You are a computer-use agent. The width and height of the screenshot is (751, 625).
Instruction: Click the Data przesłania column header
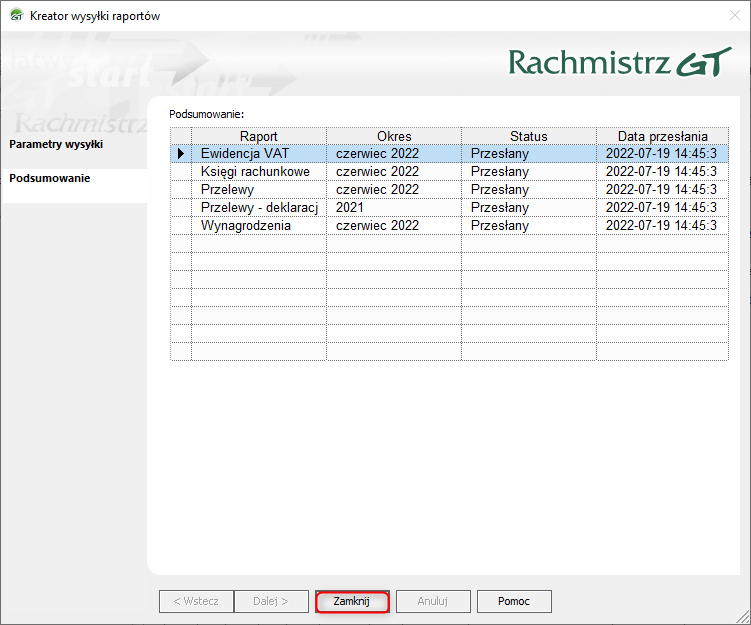pos(662,136)
